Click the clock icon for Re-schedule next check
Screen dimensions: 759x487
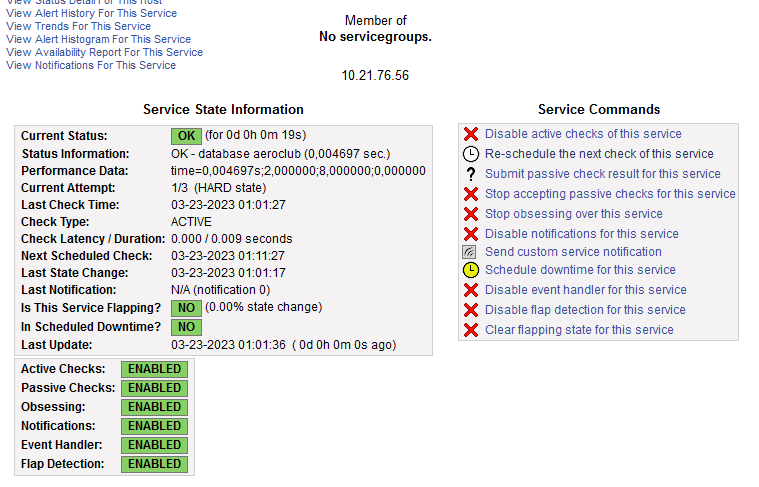tap(470, 154)
